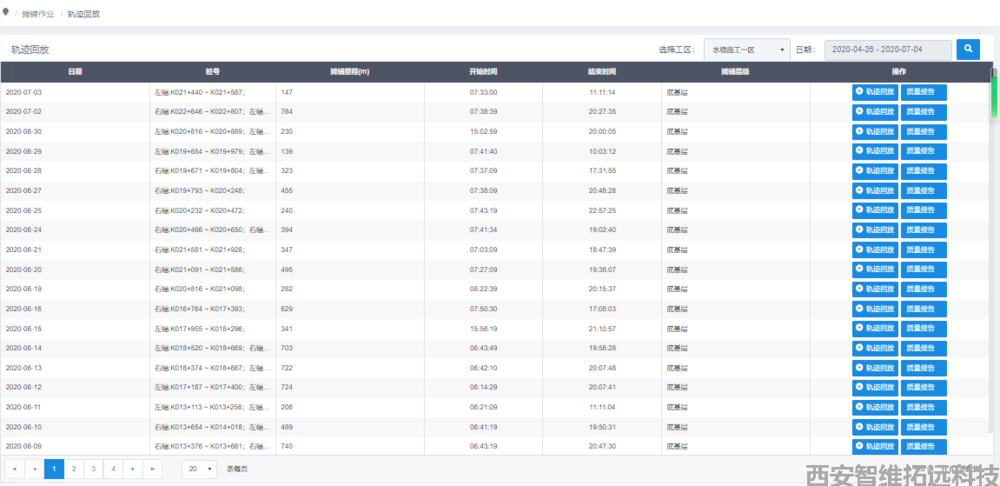Click the end time 22:57:25
1000x486 pixels.
coord(602,210)
